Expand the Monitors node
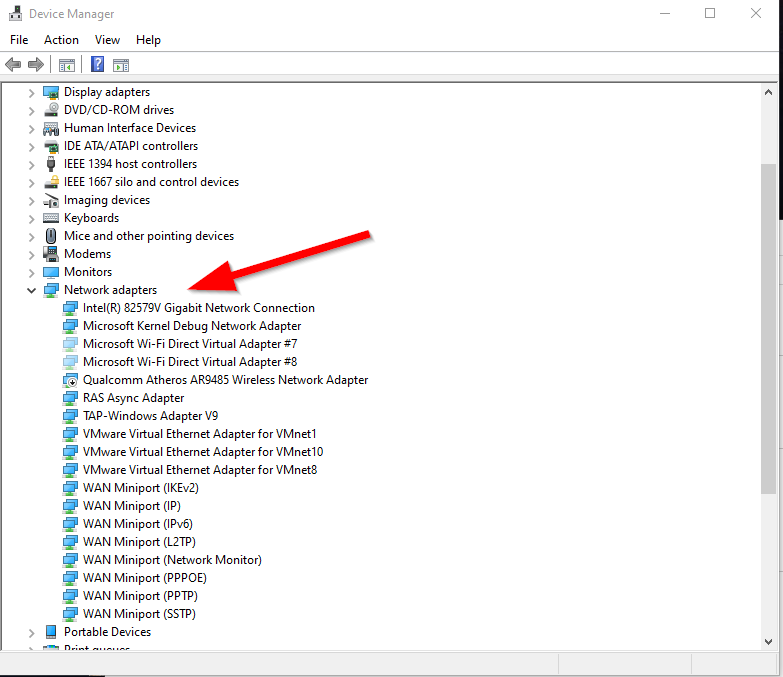 pyautogui.click(x=31, y=273)
